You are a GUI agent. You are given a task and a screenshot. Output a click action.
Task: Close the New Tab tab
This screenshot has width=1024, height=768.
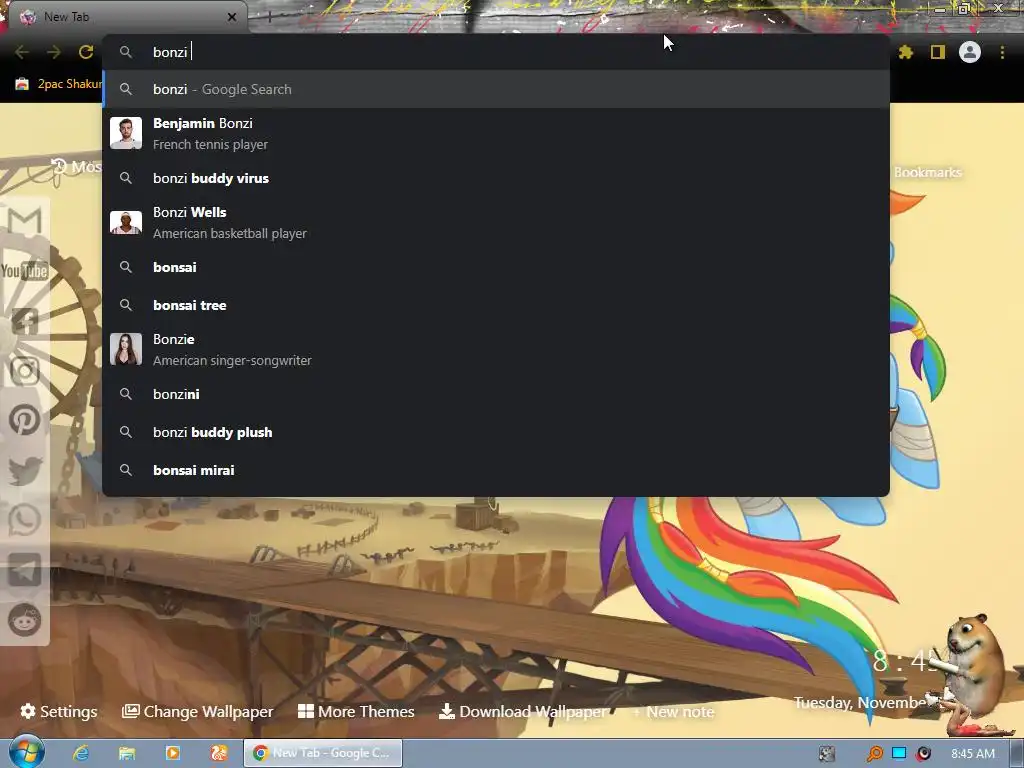[231, 18]
